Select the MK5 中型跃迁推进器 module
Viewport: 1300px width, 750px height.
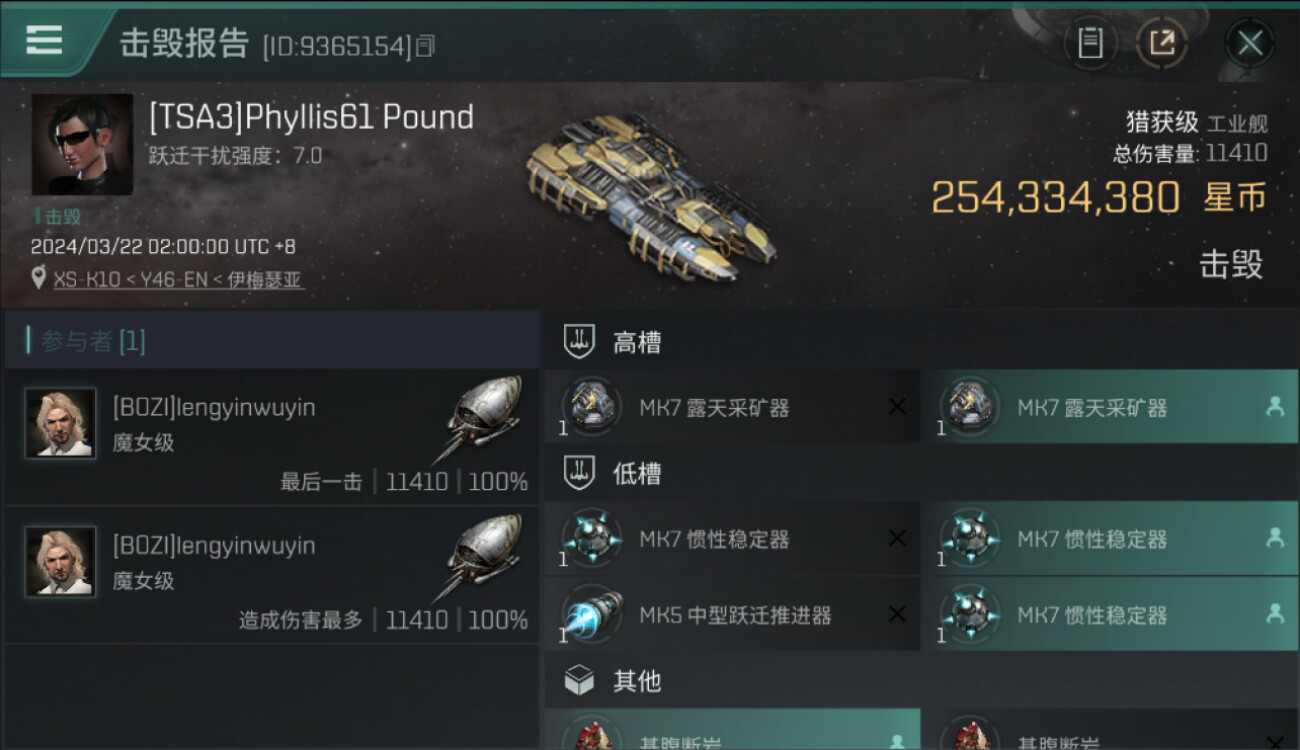[732, 615]
